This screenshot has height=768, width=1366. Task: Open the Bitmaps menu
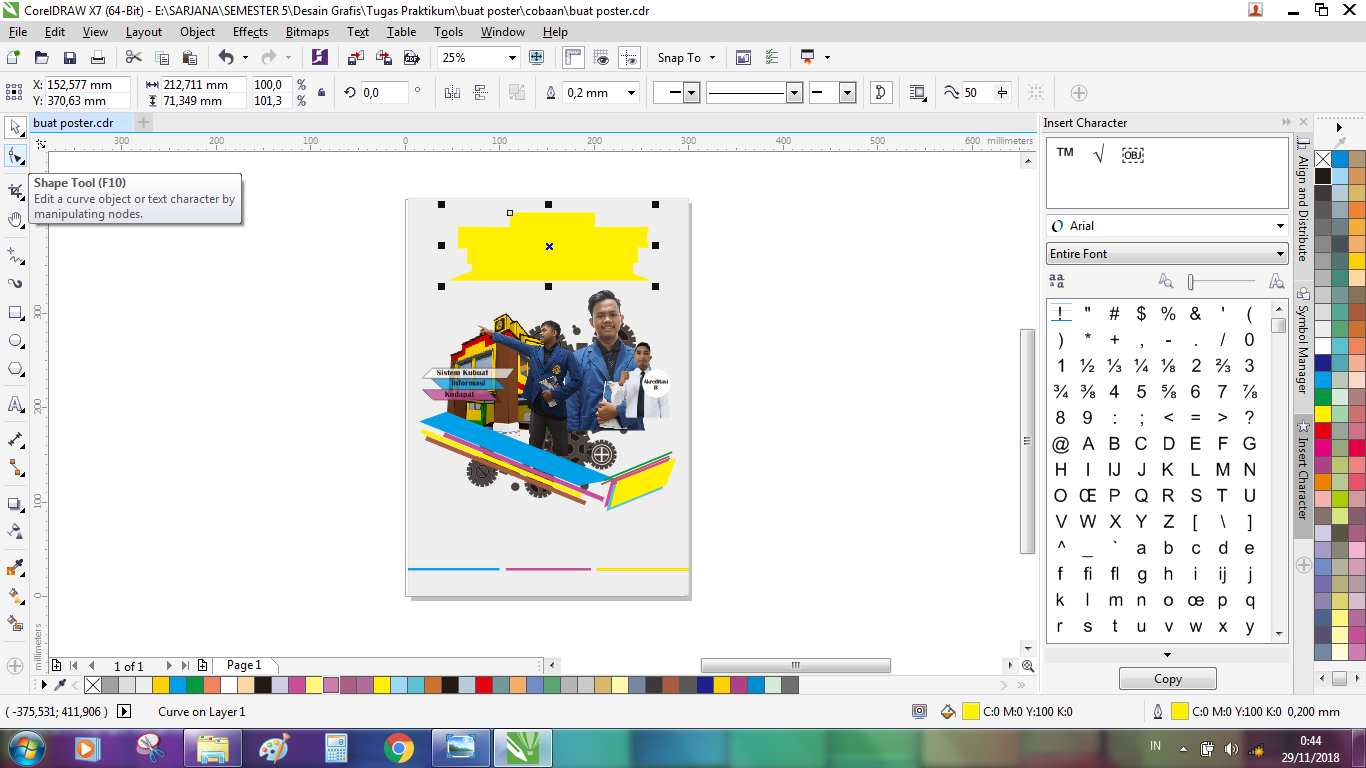click(307, 32)
